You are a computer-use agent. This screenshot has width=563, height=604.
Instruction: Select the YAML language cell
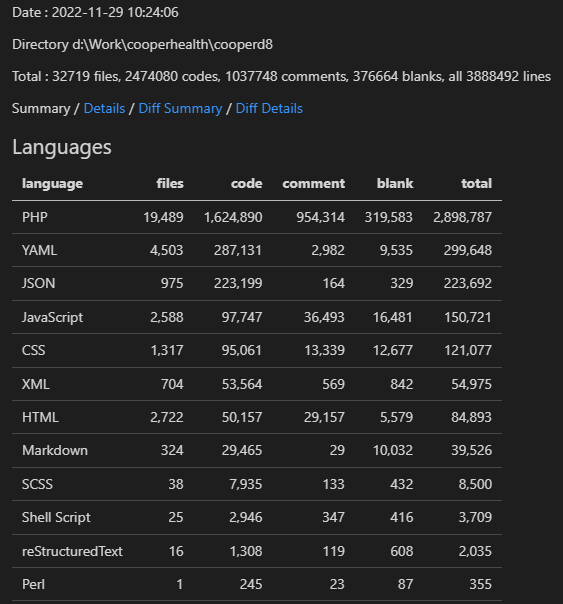point(39,250)
